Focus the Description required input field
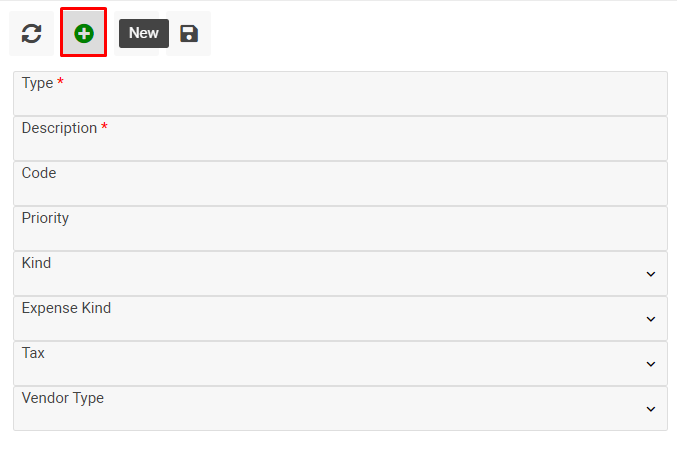 pyautogui.click(x=340, y=145)
